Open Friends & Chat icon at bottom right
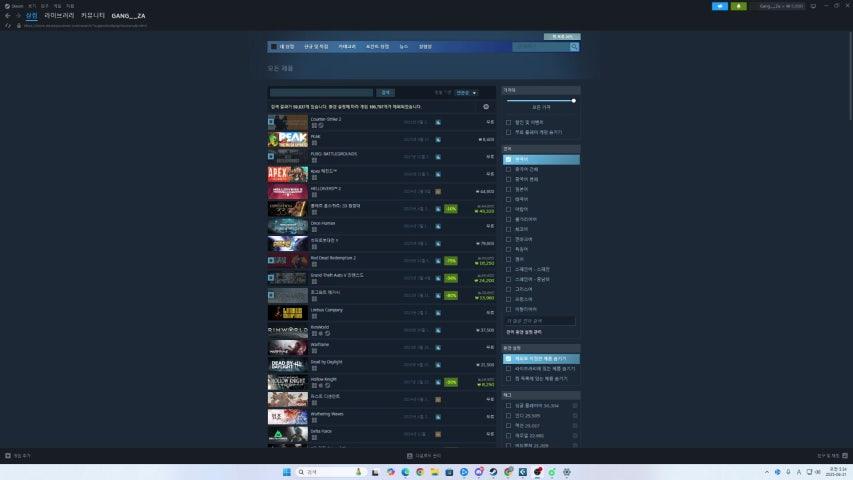The width and height of the screenshot is (853, 480). [845, 456]
